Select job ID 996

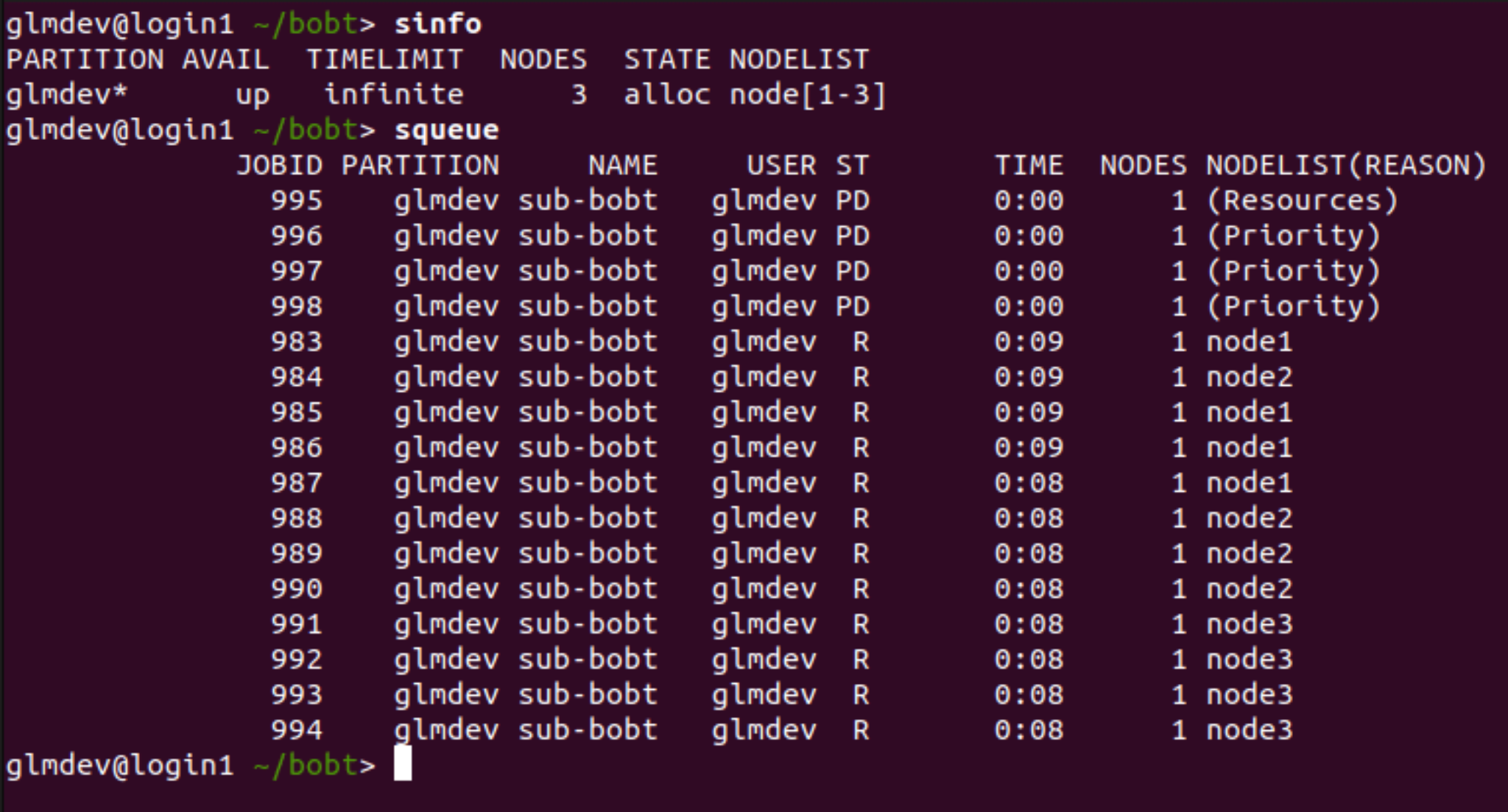coord(297,236)
